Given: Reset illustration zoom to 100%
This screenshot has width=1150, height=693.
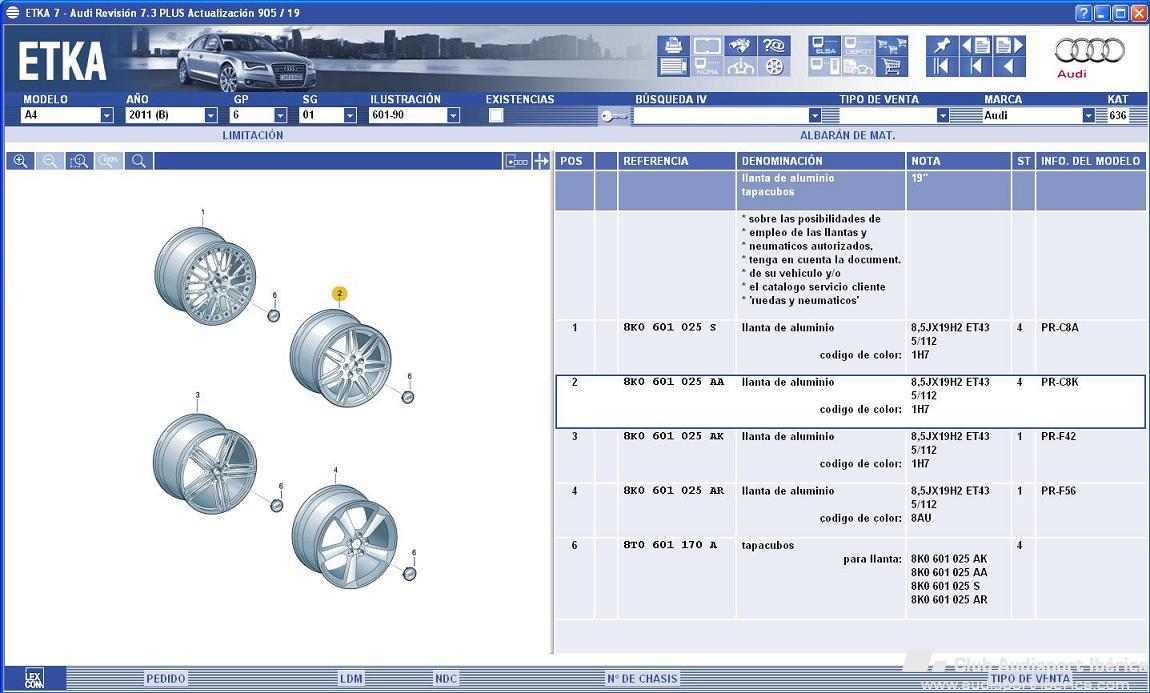Looking at the screenshot, I should tap(109, 161).
